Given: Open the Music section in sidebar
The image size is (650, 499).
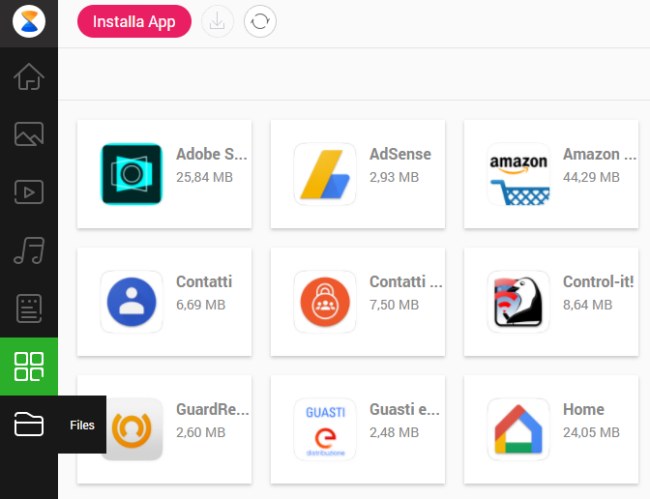Looking at the screenshot, I should coord(29,250).
